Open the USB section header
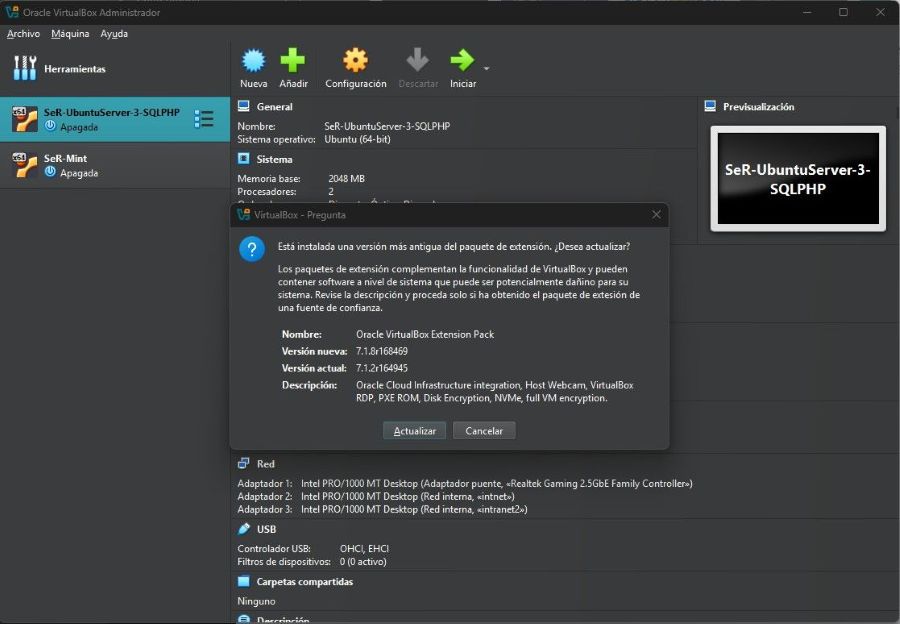 point(266,529)
